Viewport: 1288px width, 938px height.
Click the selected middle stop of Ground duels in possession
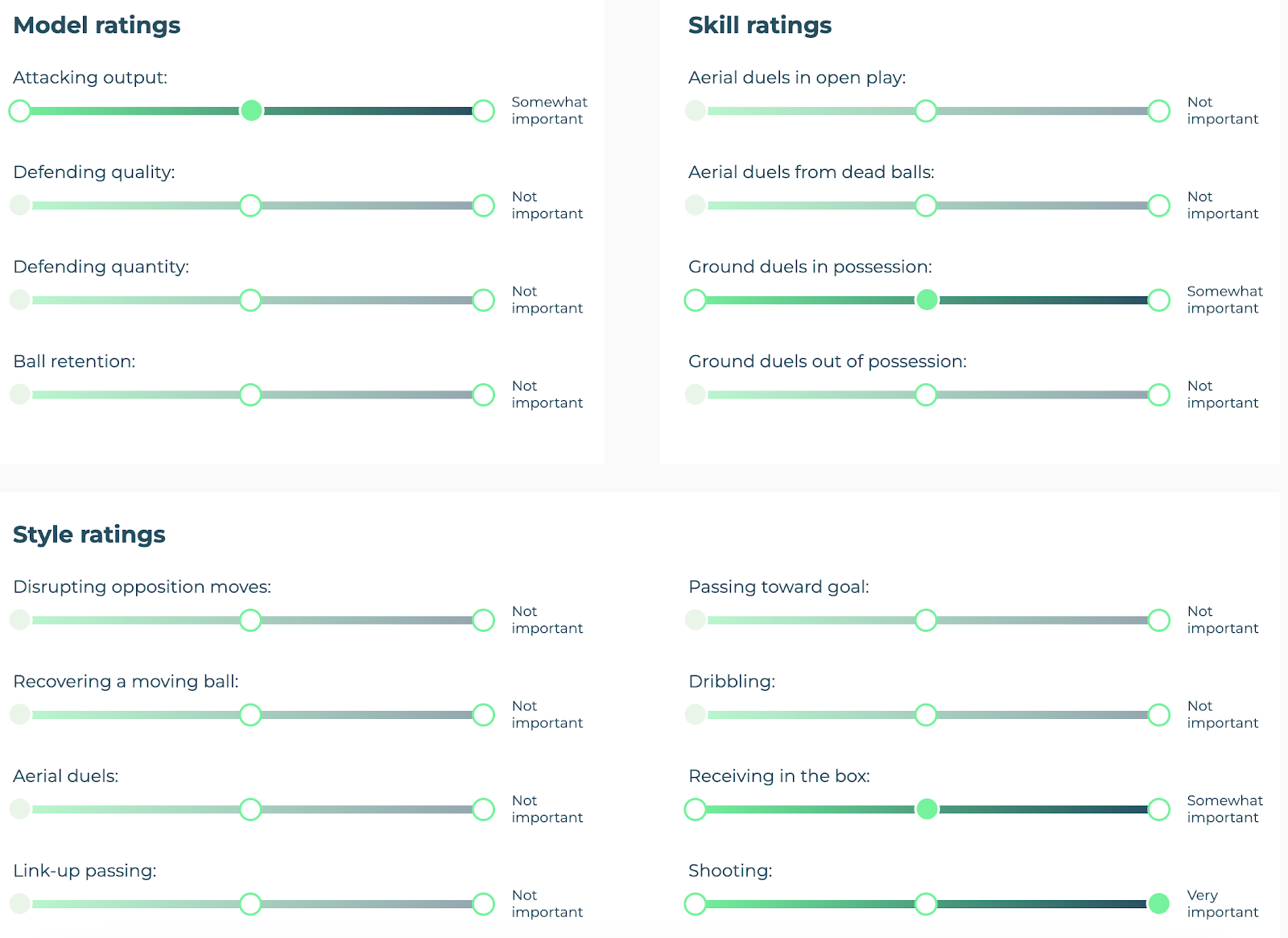pos(927,300)
